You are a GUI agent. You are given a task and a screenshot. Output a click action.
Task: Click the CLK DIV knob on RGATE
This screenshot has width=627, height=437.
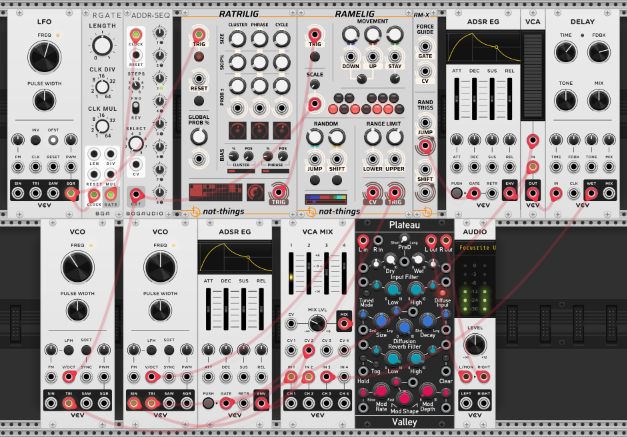click(x=102, y=87)
